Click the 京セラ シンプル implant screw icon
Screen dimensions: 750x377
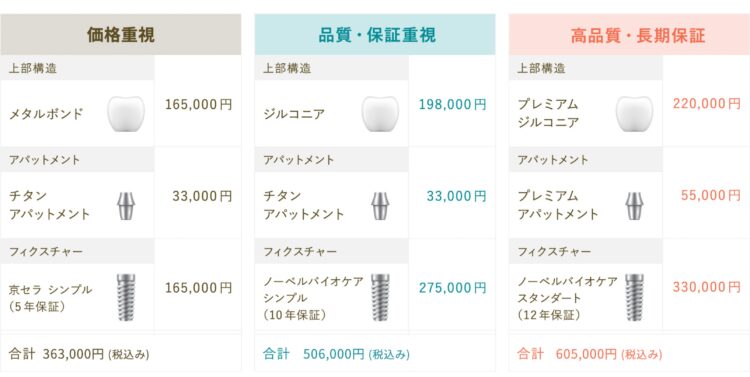coord(126,297)
